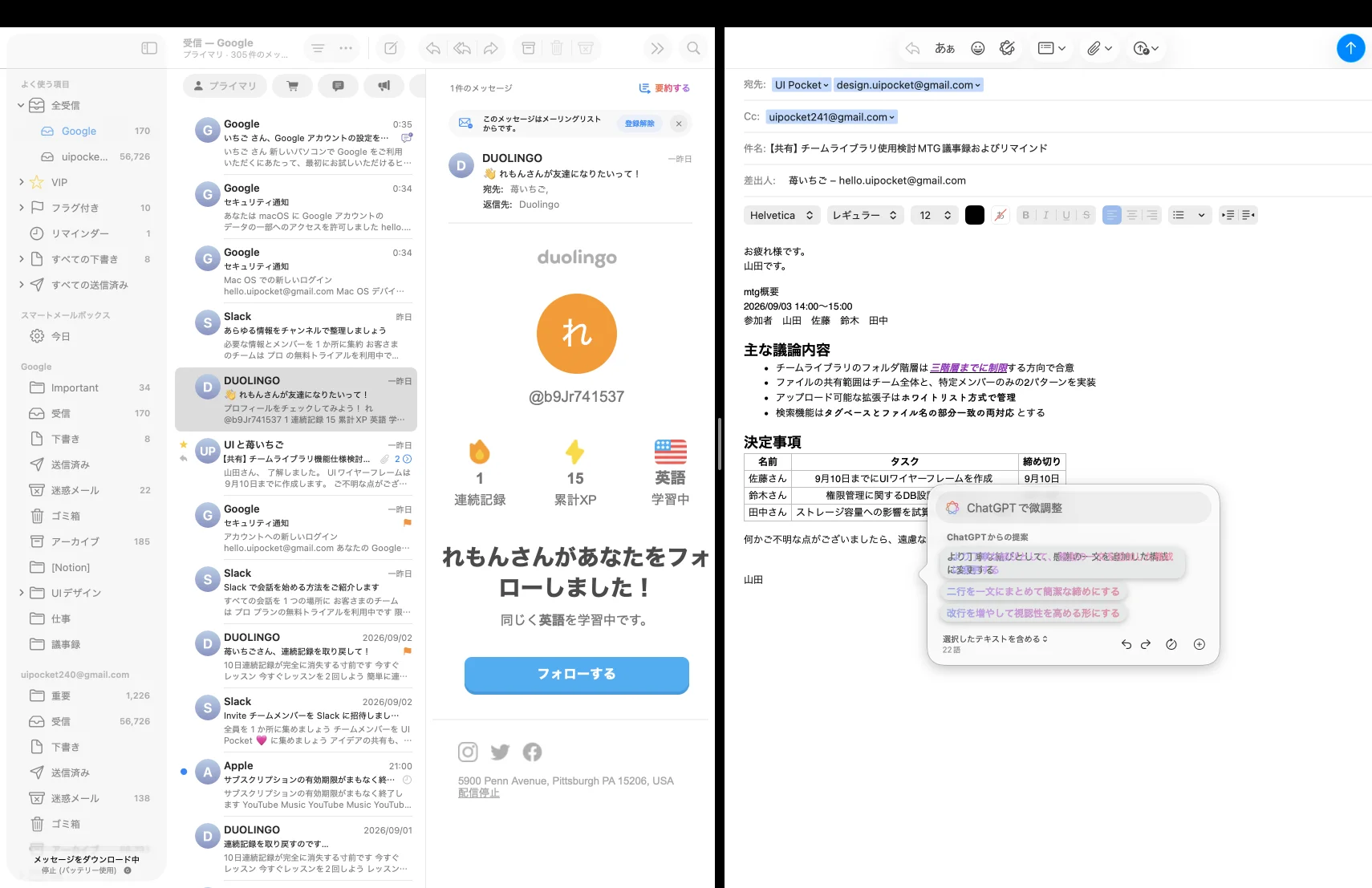Viewport: 1372px width, 888px height.
Task: Open the message list filter icon
Action: coord(318,48)
